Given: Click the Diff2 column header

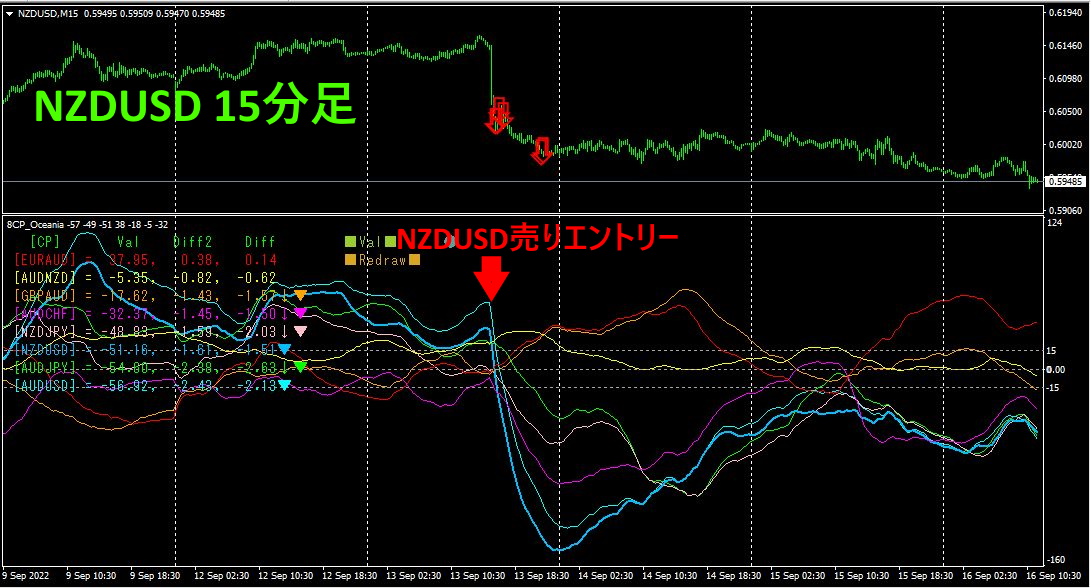Looking at the screenshot, I should point(193,241).
